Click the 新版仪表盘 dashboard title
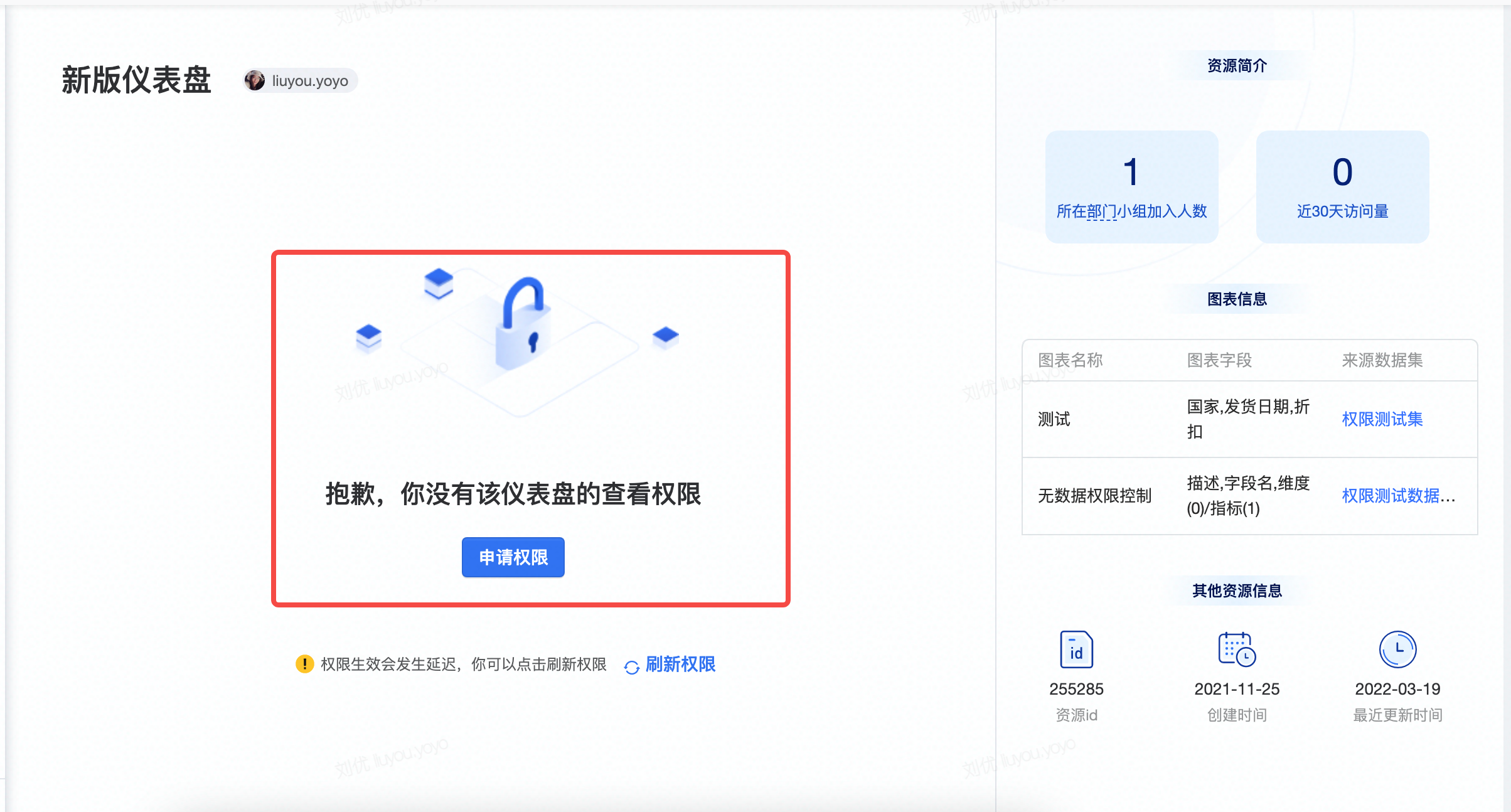 (x=136, y=80)
